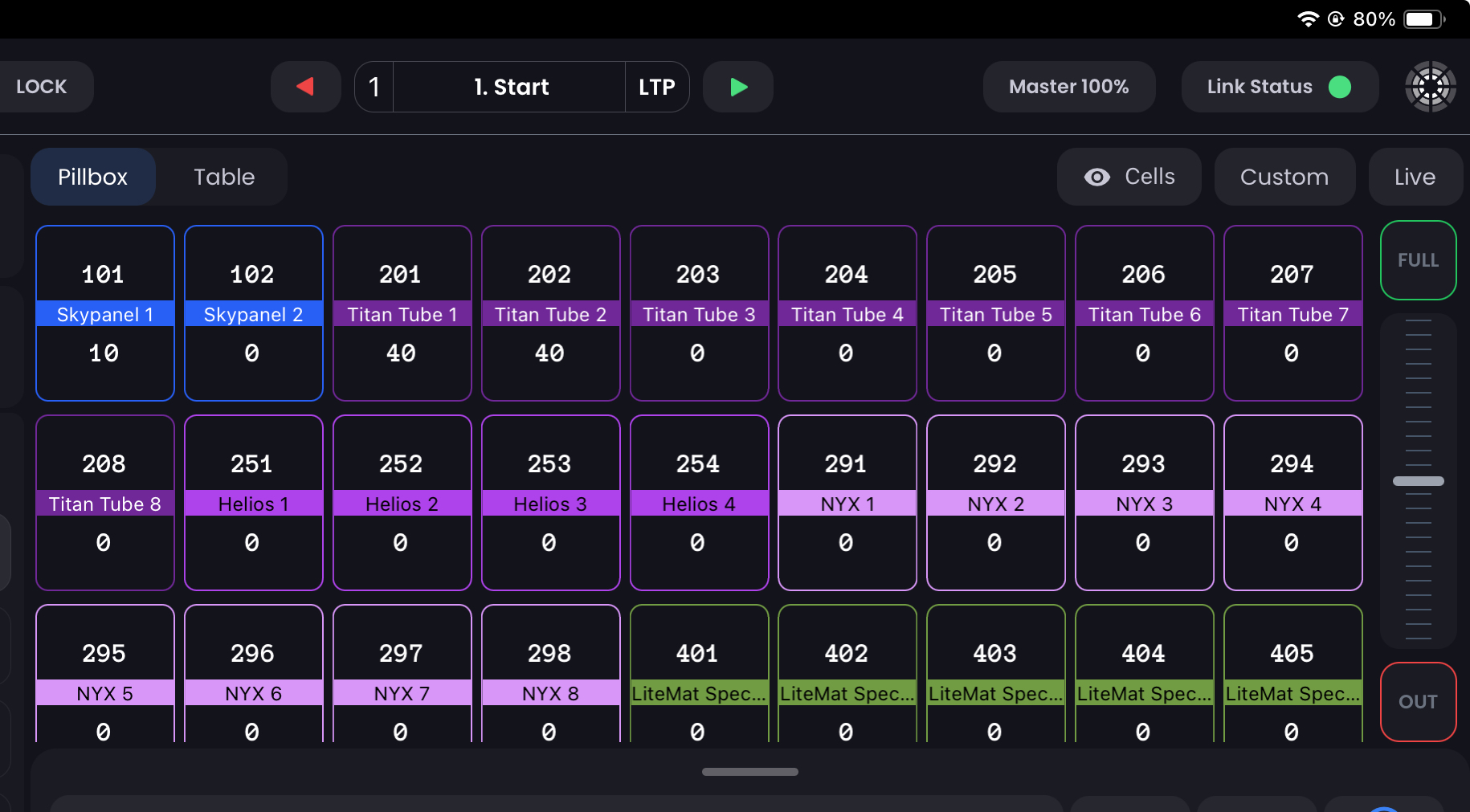1470x812 pixels.
Task: Go to previous cue with red arrow
Action: (x=305, y=87)
